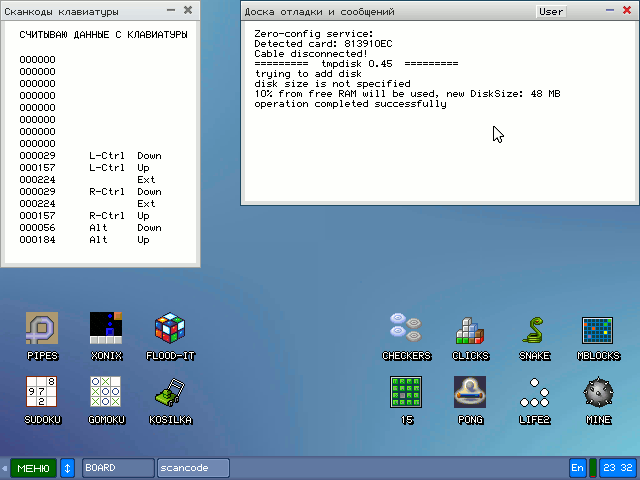Viewport: 640px width, 480px height.
Task: Start the MBLOCKS game
Action: click(x=598, y=329)
